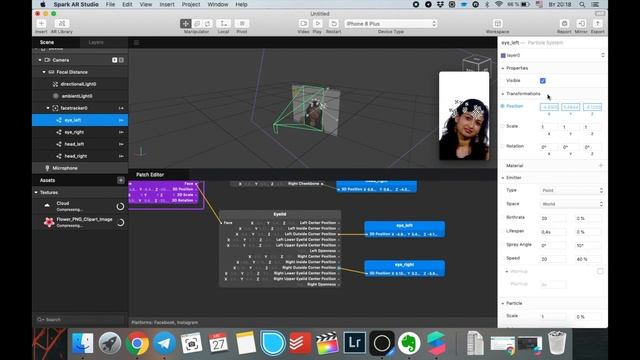Viewport: 640px width, 360px height.
Task: Switch to the Scene tab
Action: click(47, 42)
